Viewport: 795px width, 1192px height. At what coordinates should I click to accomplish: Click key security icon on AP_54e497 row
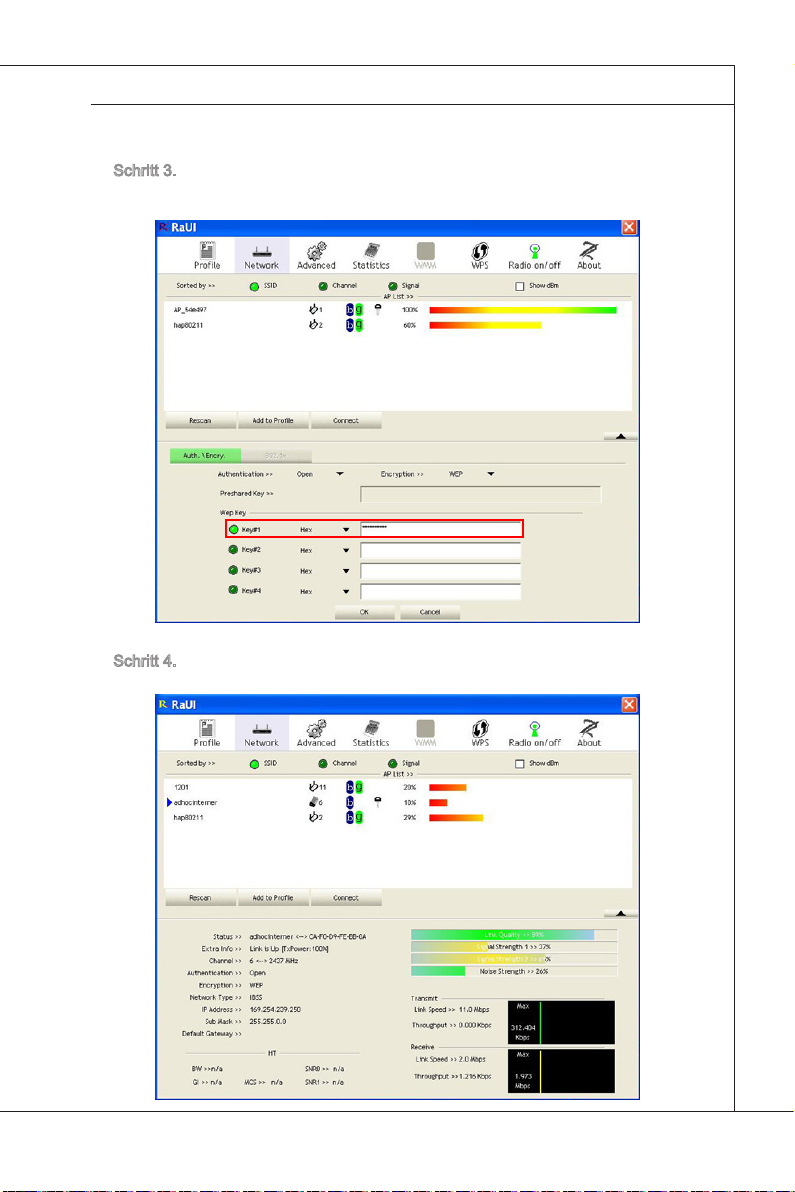378,309
